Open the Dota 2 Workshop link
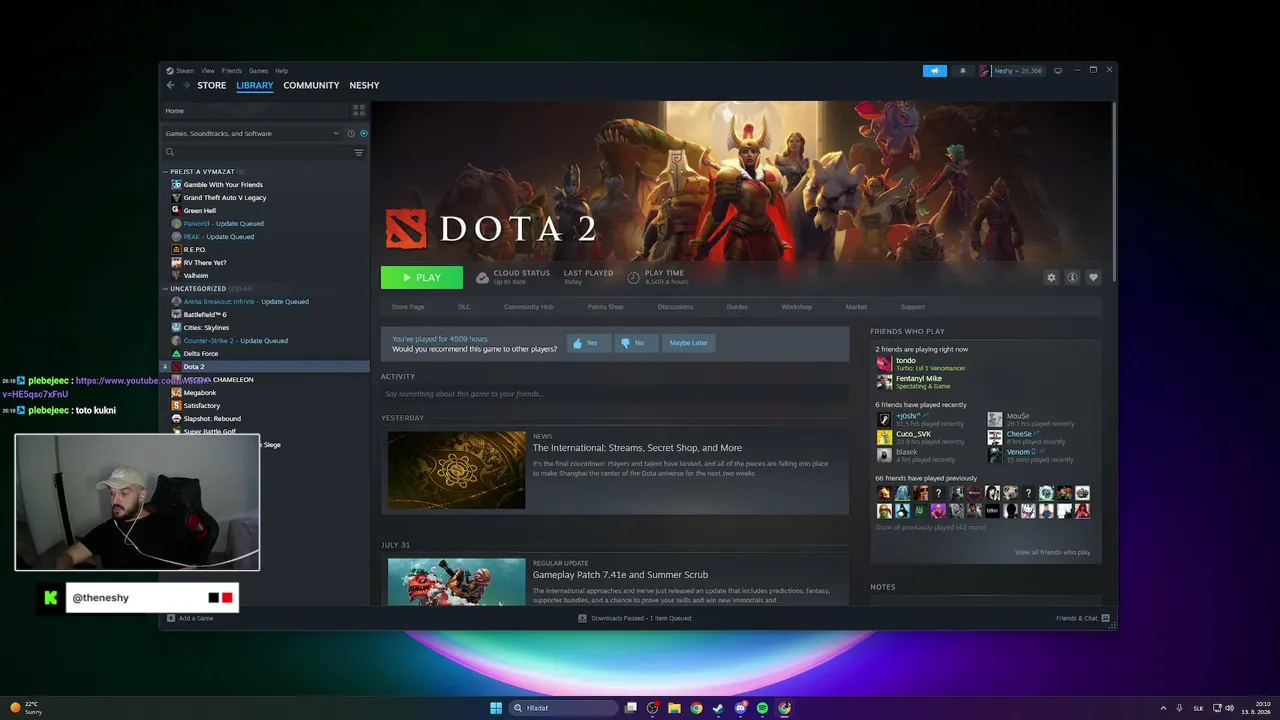This screenshot has height=720, width=1280. 797,307
